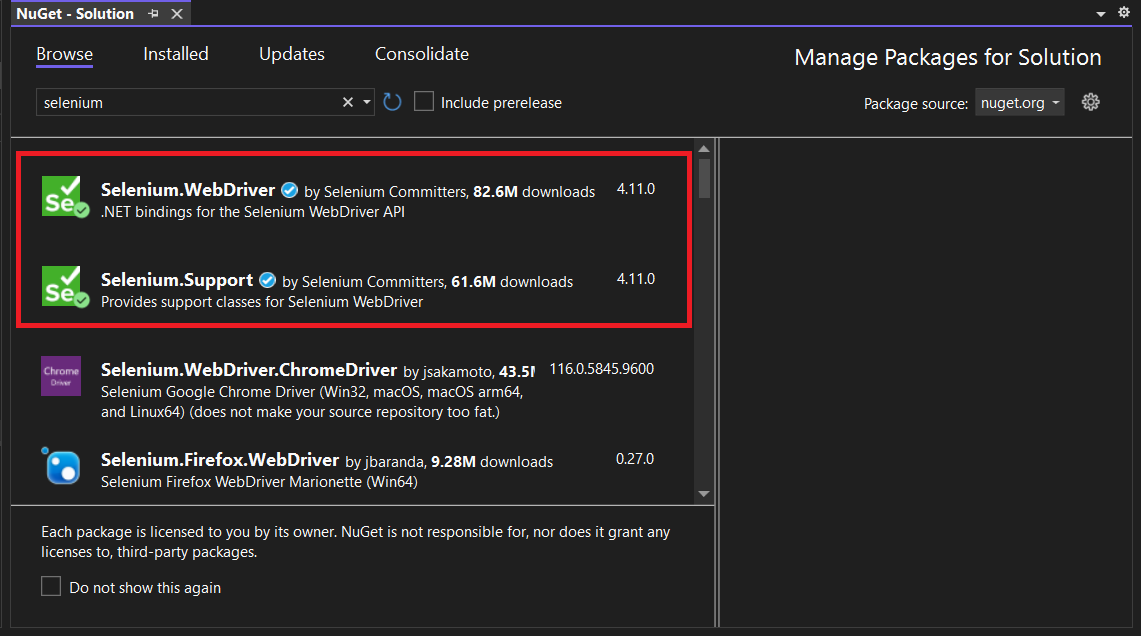The width and height of the screenshot is (1142, 636).
Task: Click the refresh icon next to search box
Action: point(392,102)
